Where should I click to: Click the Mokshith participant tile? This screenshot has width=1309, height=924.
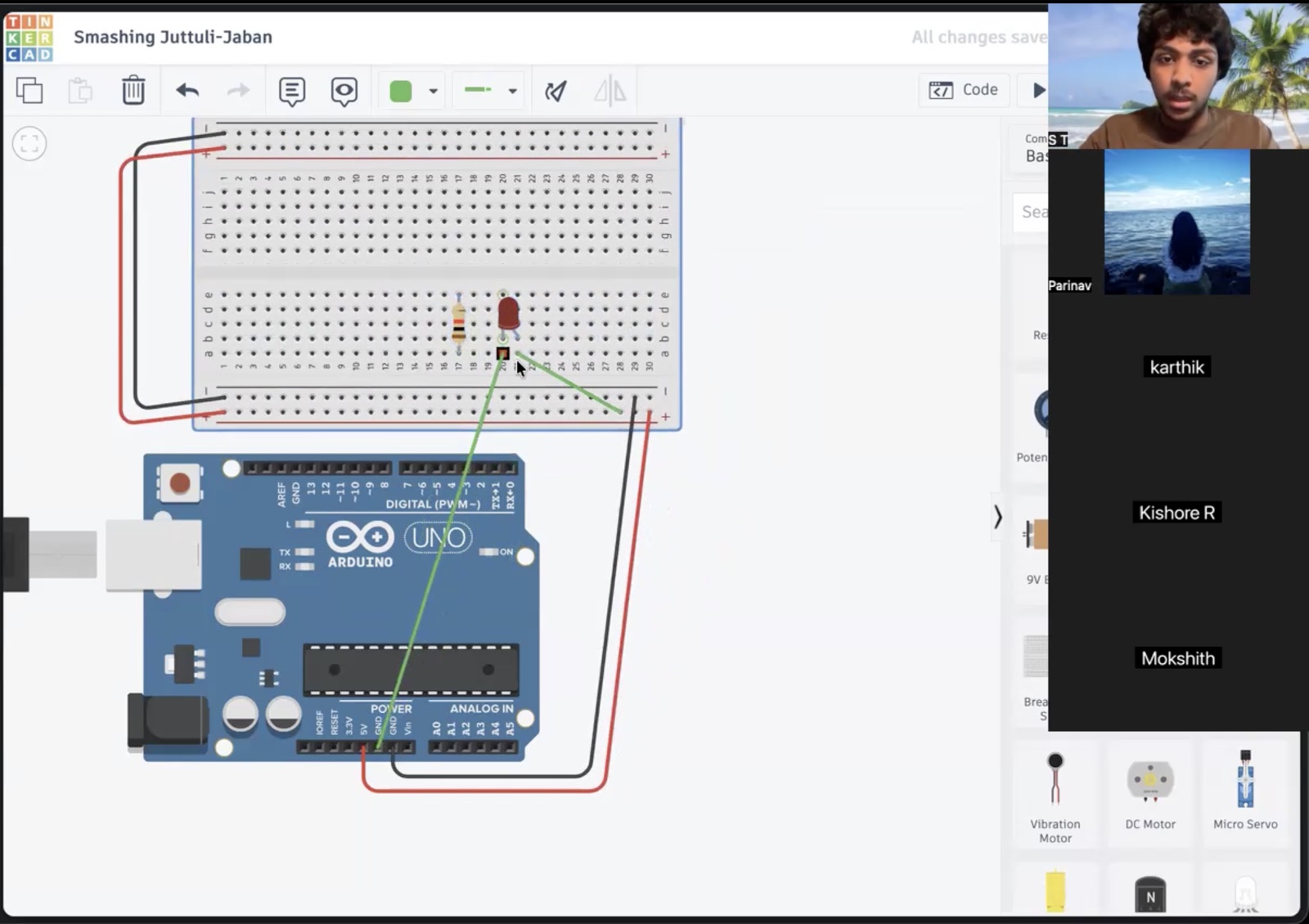1176,658
